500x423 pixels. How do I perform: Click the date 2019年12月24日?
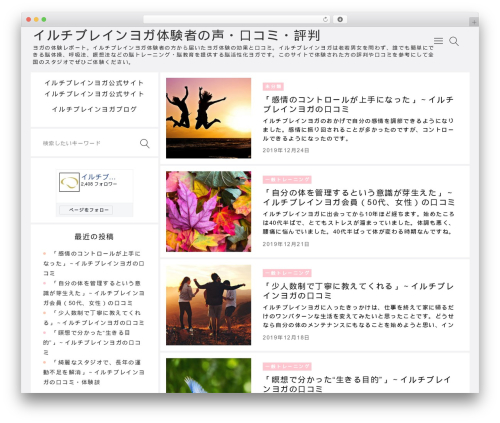pyautogui.click(x=286, y=150)
